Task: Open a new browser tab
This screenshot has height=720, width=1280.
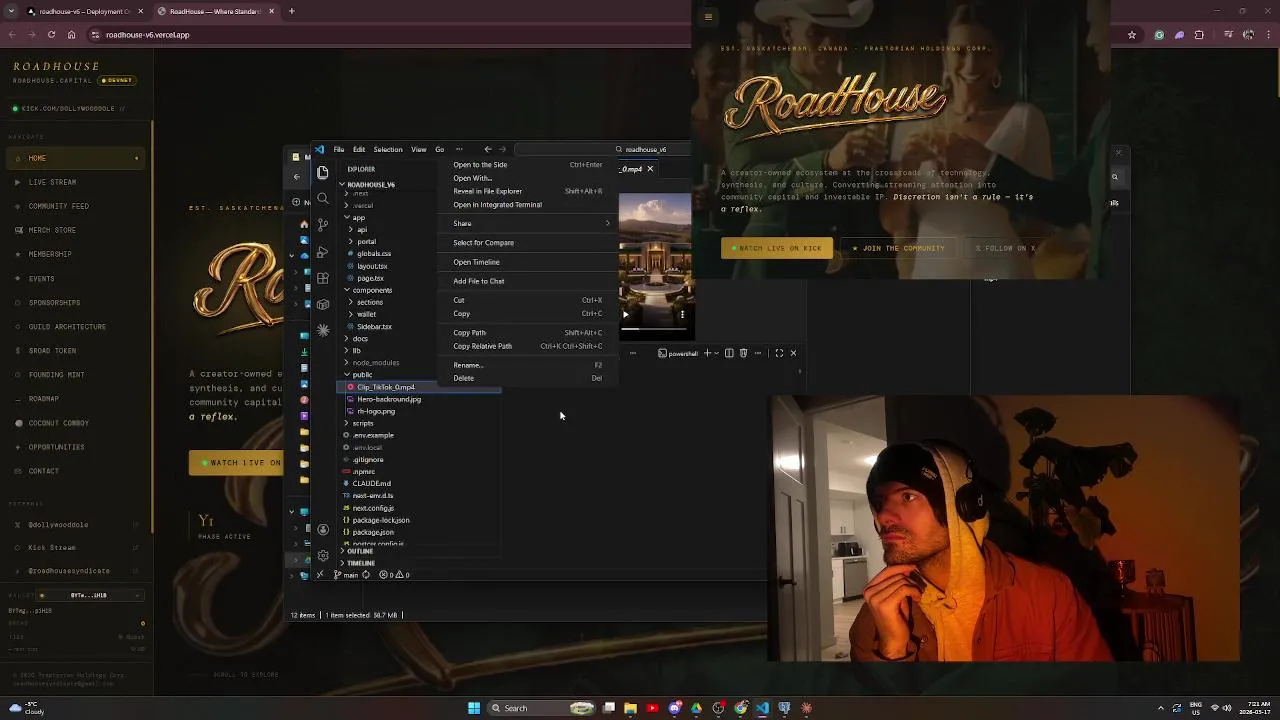Action: [x=292, y=11]
